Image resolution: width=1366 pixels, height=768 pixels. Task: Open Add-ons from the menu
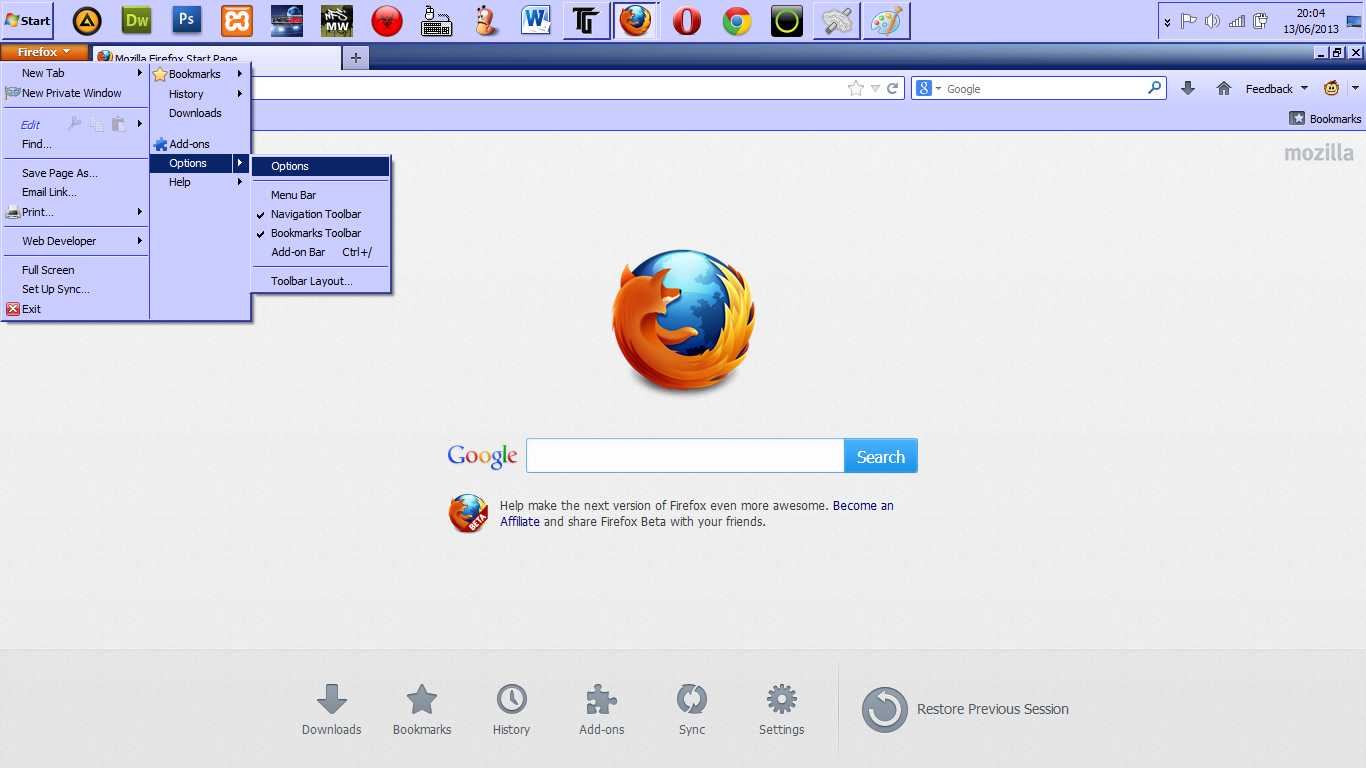[x=199, y=144]
